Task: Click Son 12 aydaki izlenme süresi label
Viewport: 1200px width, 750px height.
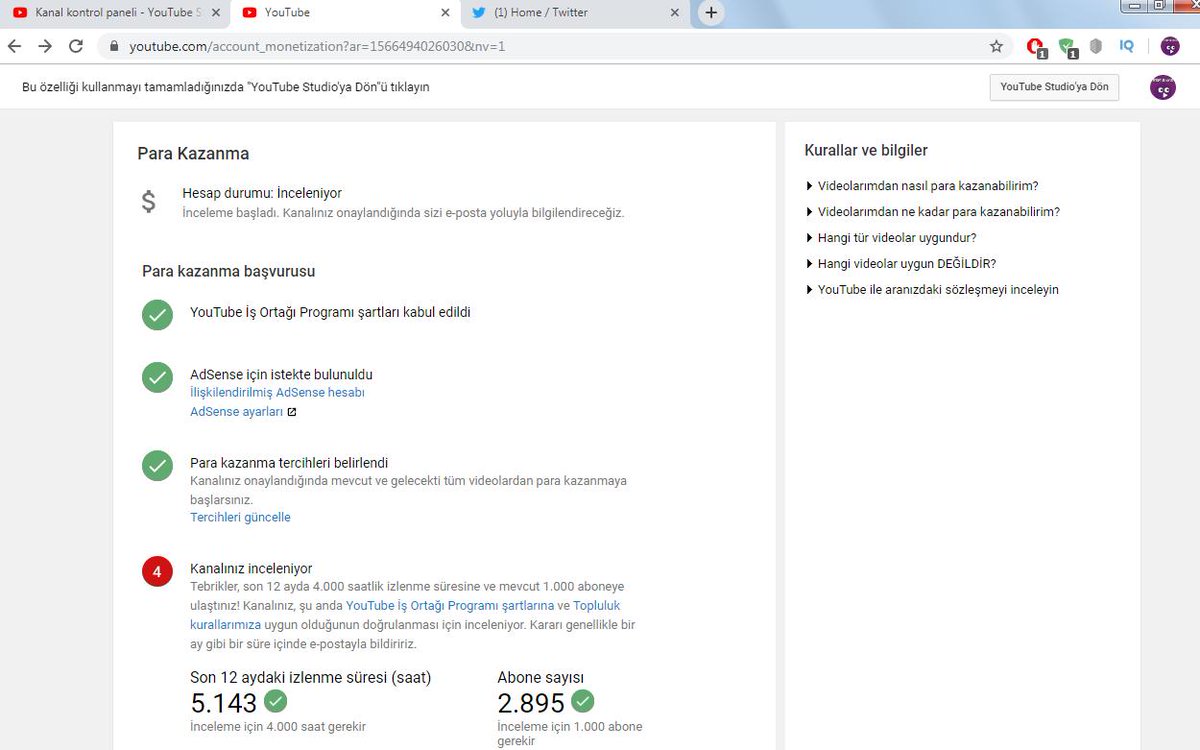Action: tap(311, 678)
